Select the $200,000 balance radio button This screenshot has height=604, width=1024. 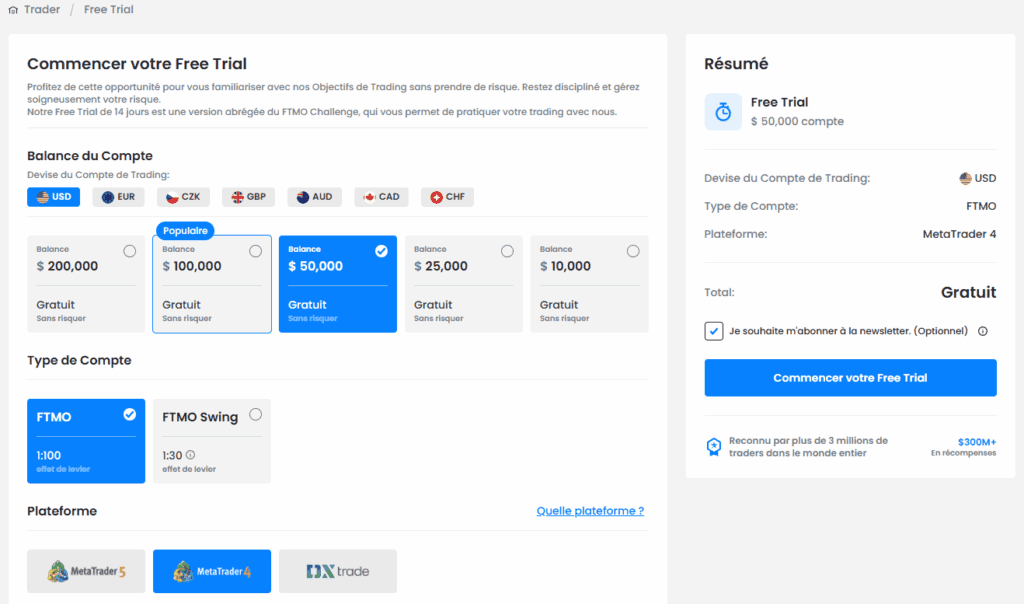[129, 251]
